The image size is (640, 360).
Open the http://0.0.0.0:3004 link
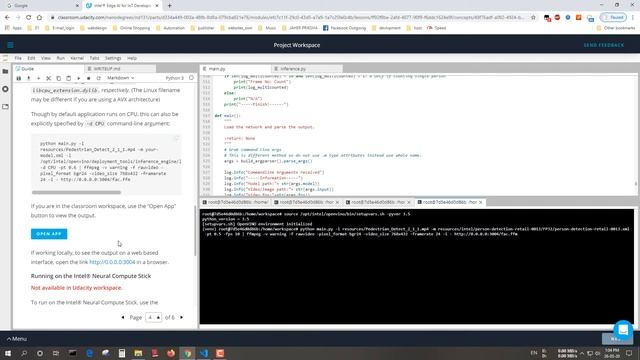tap(112, 262)
